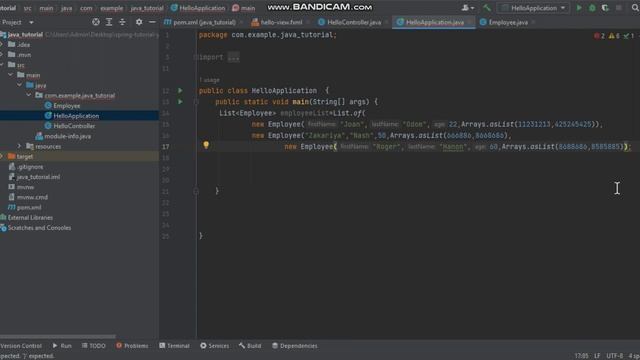
Task: Open Search Everywhere magnifier icon
Action: [x=635, y=8]
